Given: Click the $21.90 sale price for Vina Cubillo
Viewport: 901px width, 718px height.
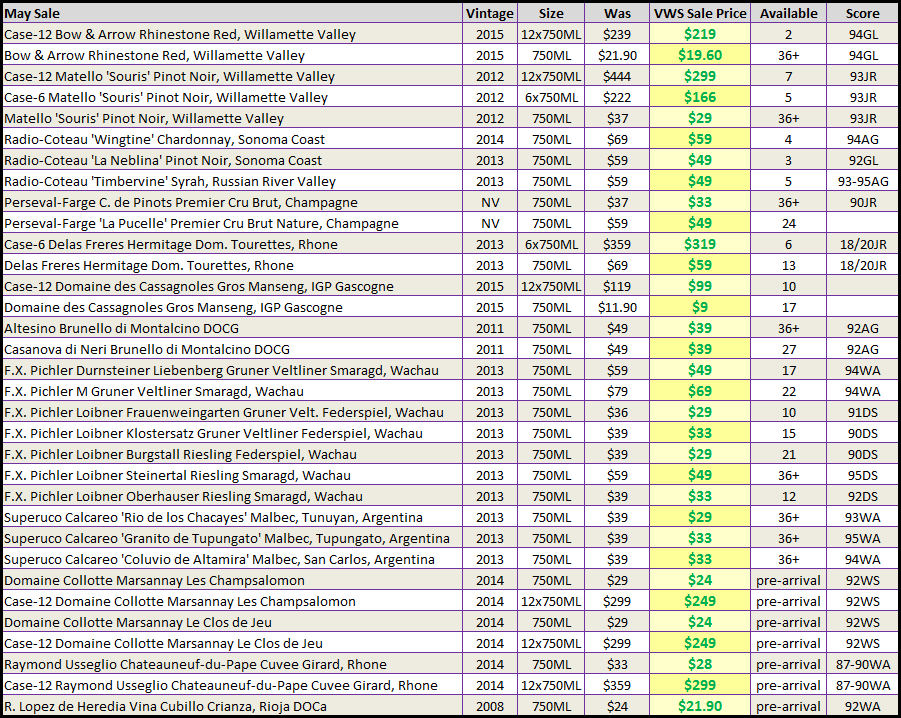Looking at the screenshot, I should 700,706.
